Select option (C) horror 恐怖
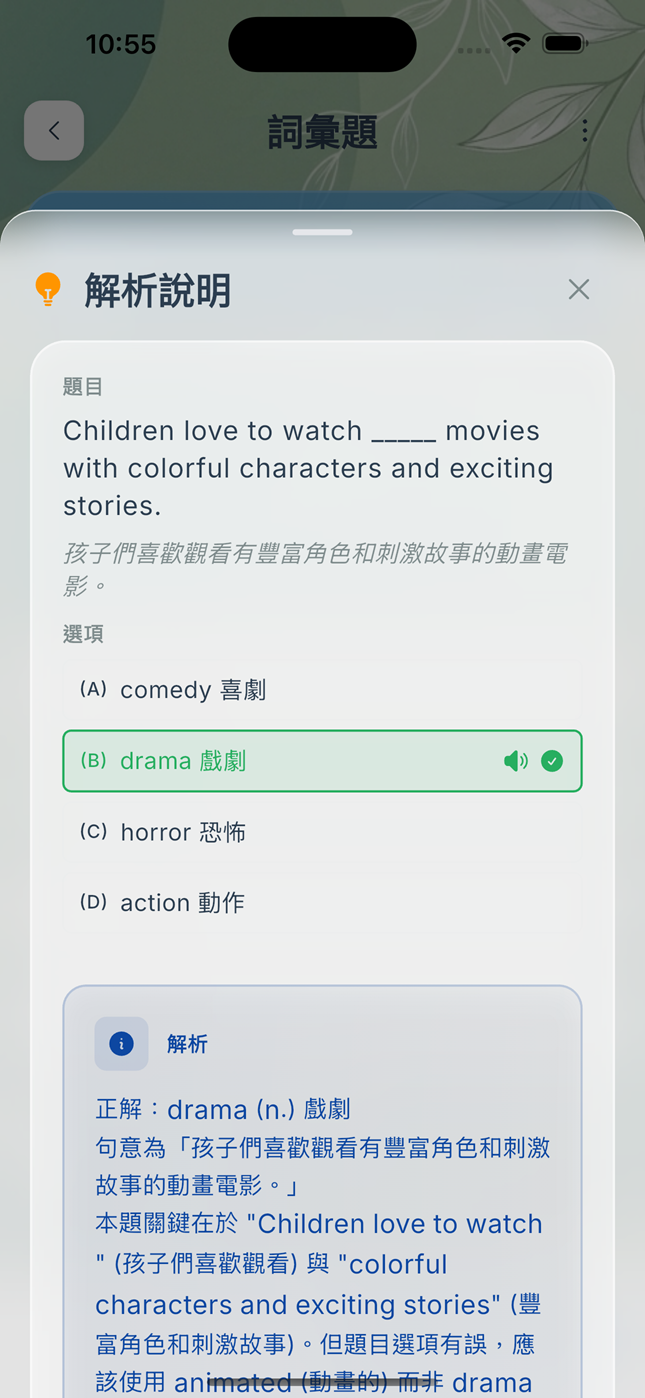 322,832
